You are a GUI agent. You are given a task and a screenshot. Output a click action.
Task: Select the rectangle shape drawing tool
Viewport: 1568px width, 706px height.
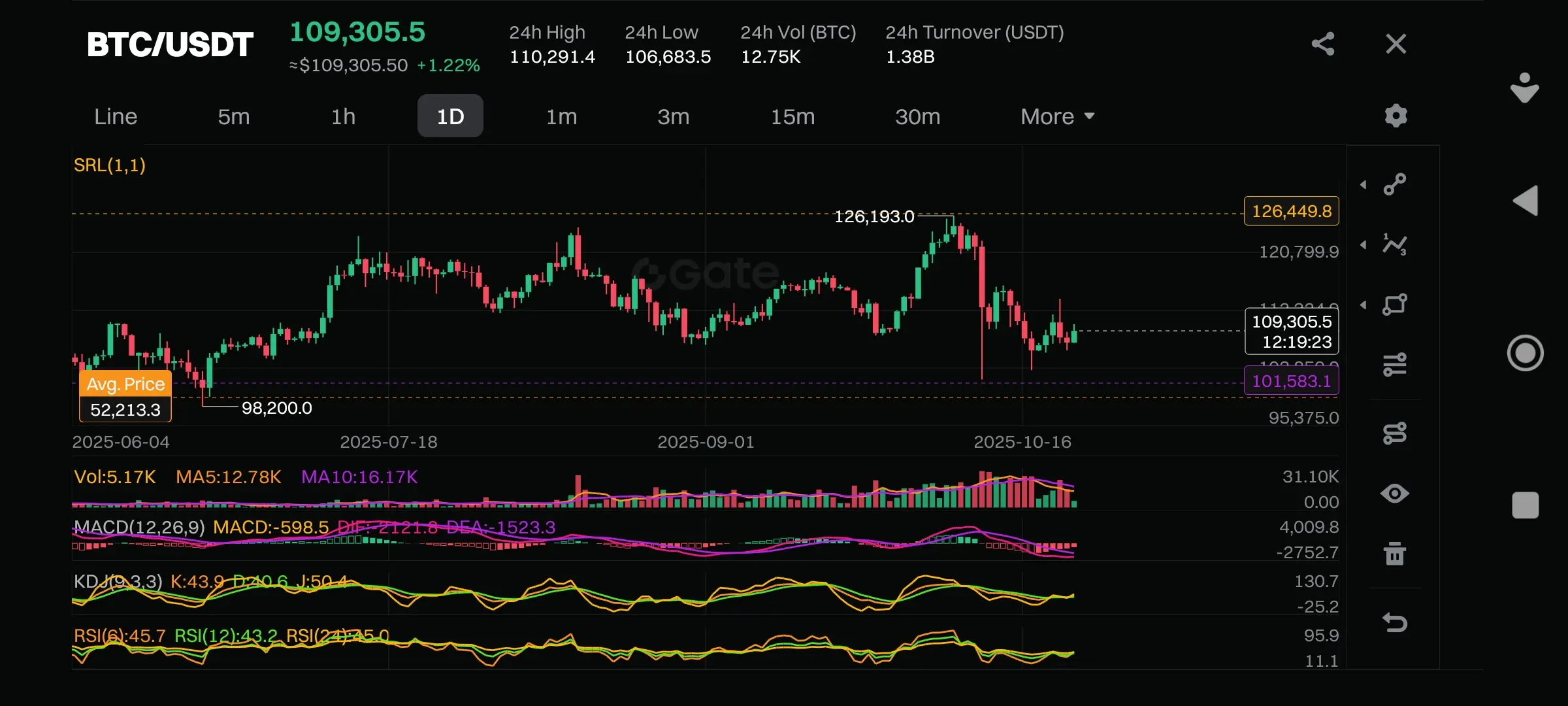(1395, 305)
